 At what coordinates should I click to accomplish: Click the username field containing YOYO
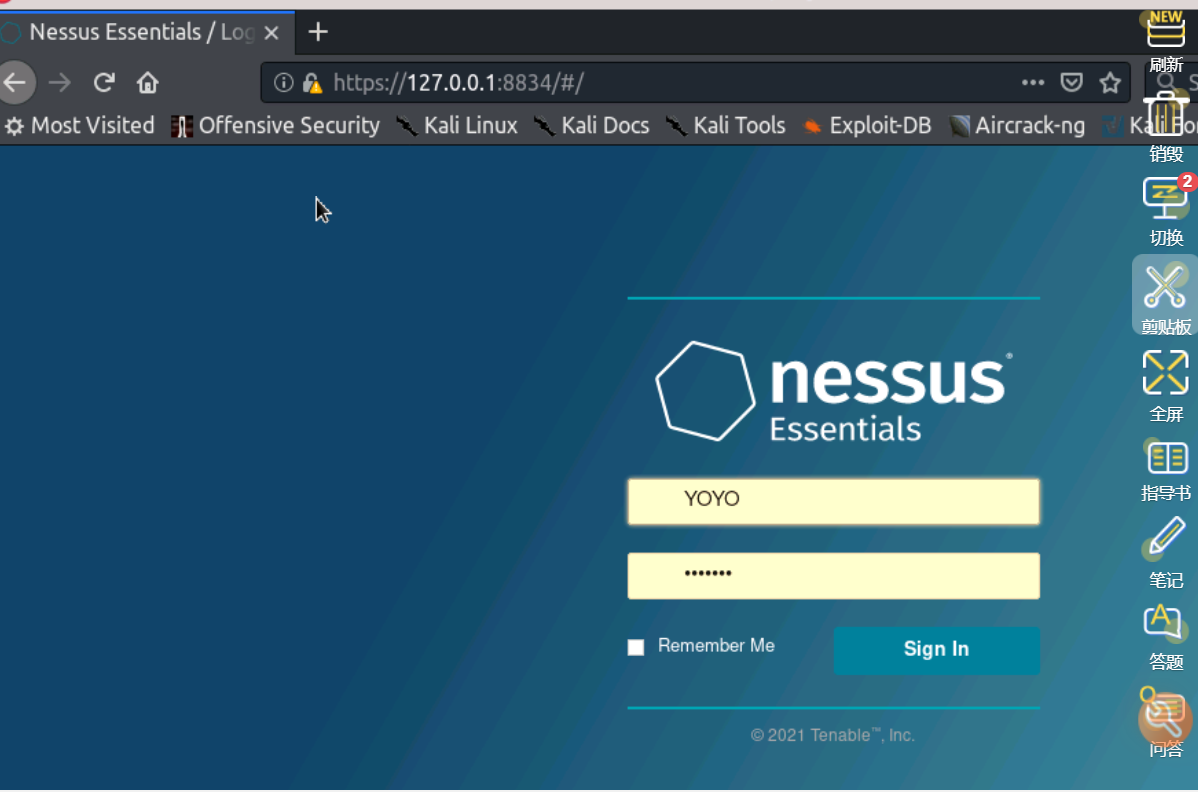834,501
